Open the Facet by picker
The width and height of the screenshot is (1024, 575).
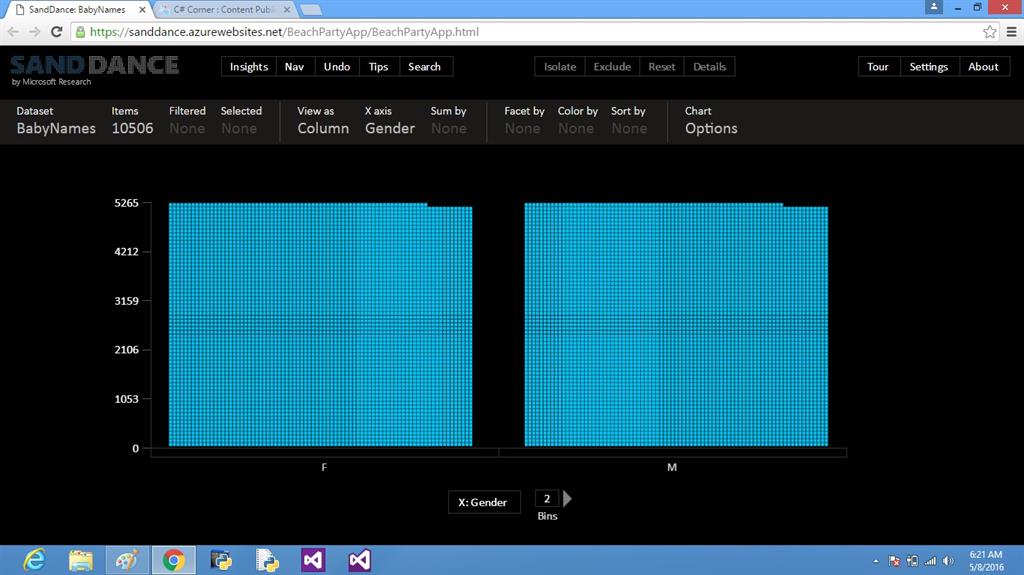tap(524, 121)
